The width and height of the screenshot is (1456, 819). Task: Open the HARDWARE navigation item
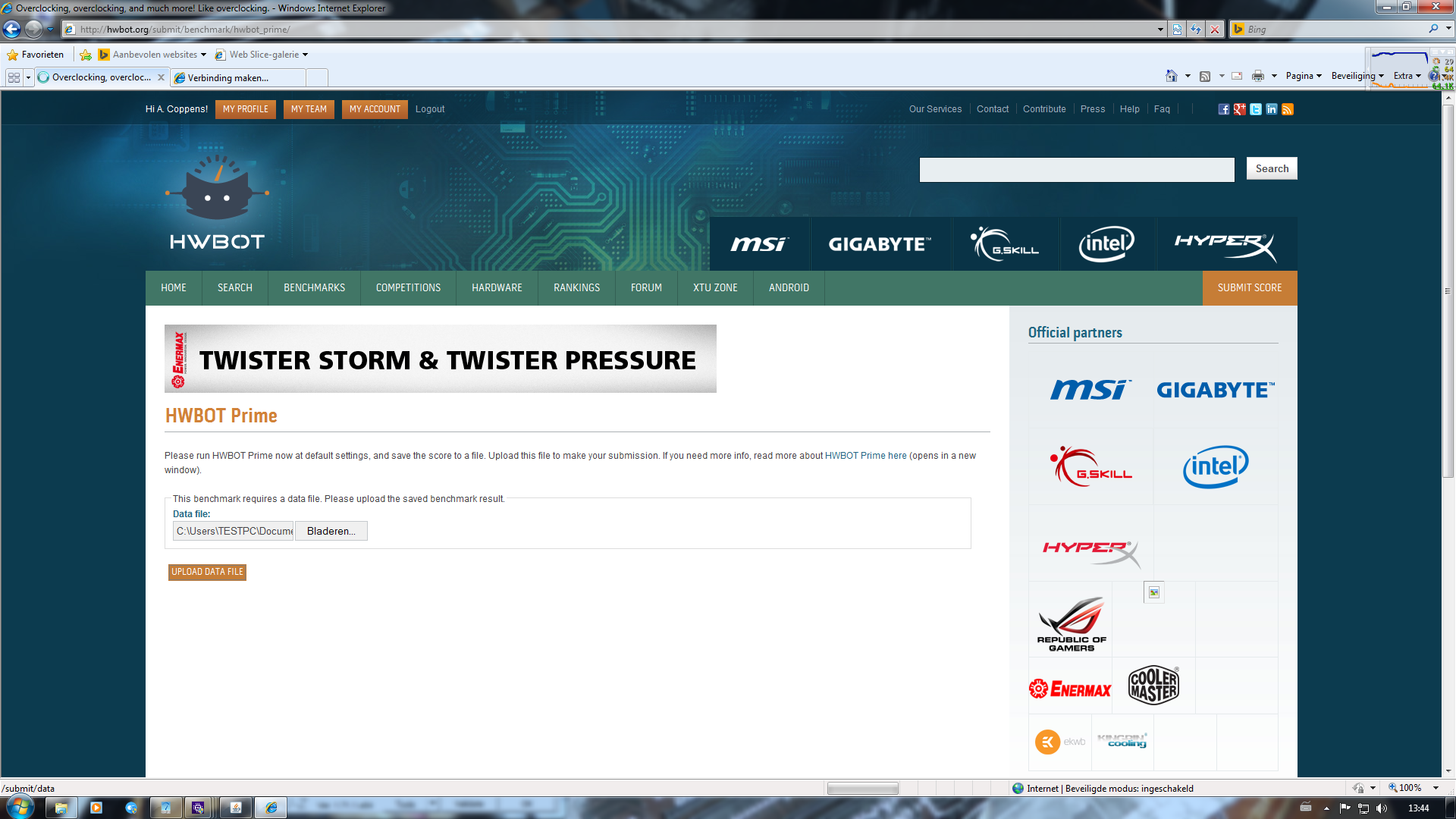coord(497,288)
